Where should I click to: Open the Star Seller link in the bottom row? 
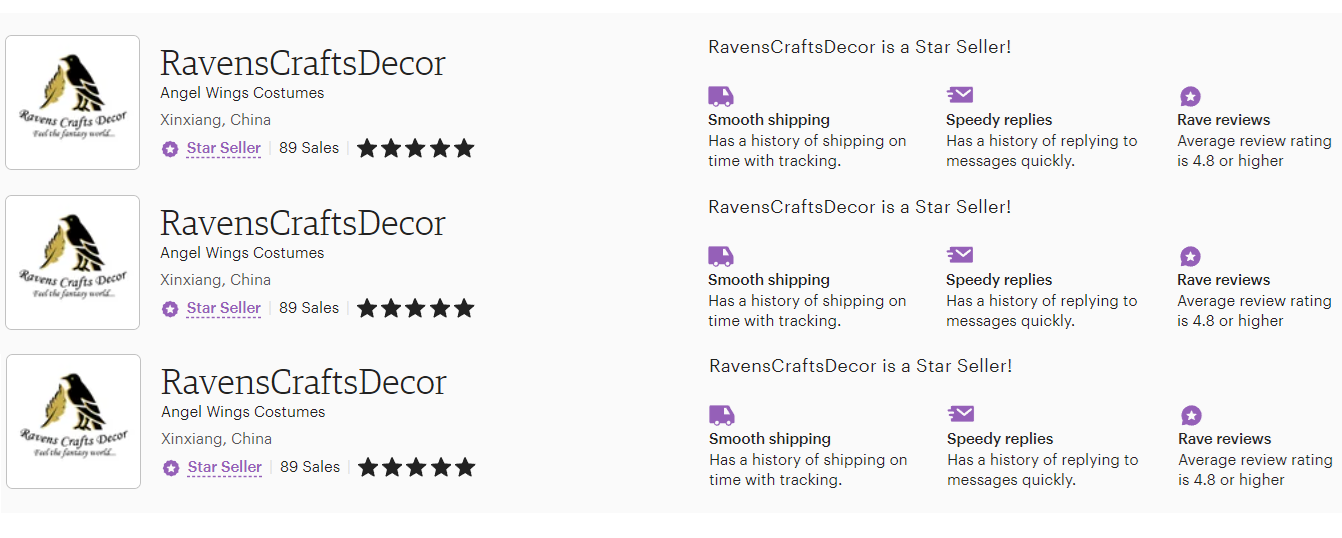click(x=224, y=467)
